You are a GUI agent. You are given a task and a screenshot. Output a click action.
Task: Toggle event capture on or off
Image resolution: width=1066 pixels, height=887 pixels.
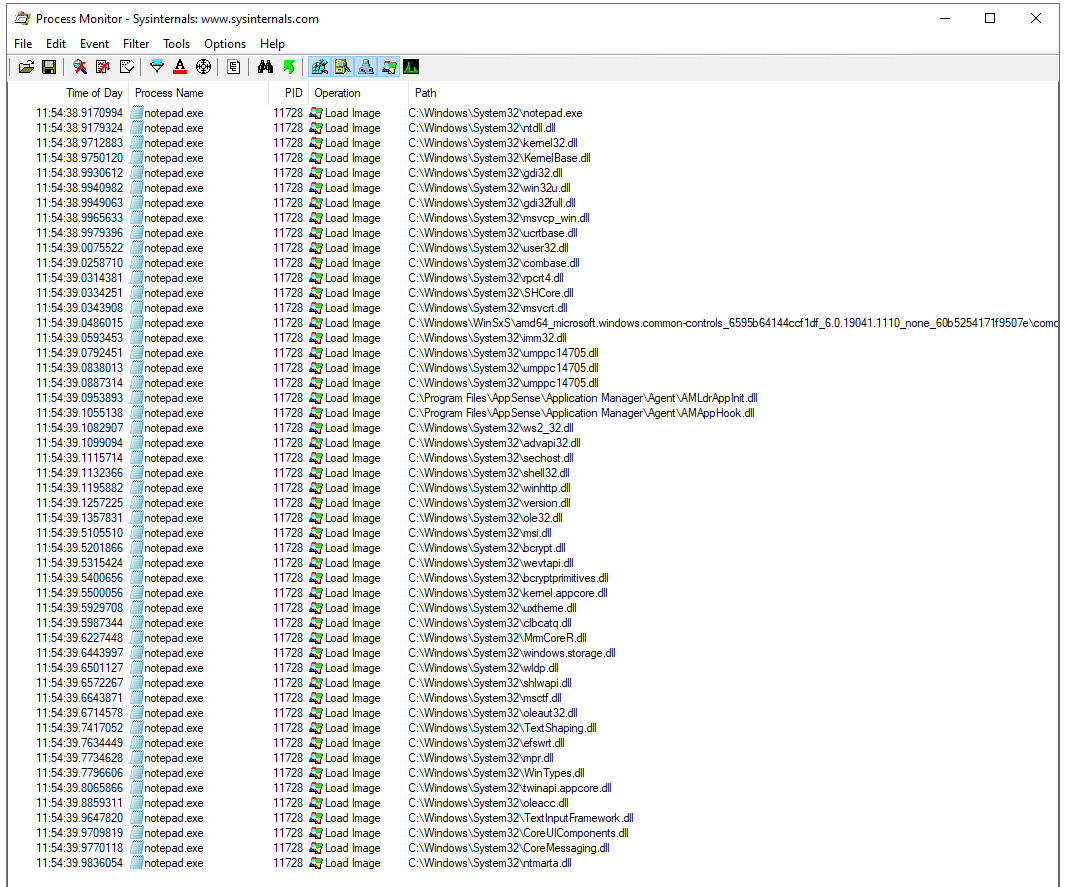(x=80, y=66)
